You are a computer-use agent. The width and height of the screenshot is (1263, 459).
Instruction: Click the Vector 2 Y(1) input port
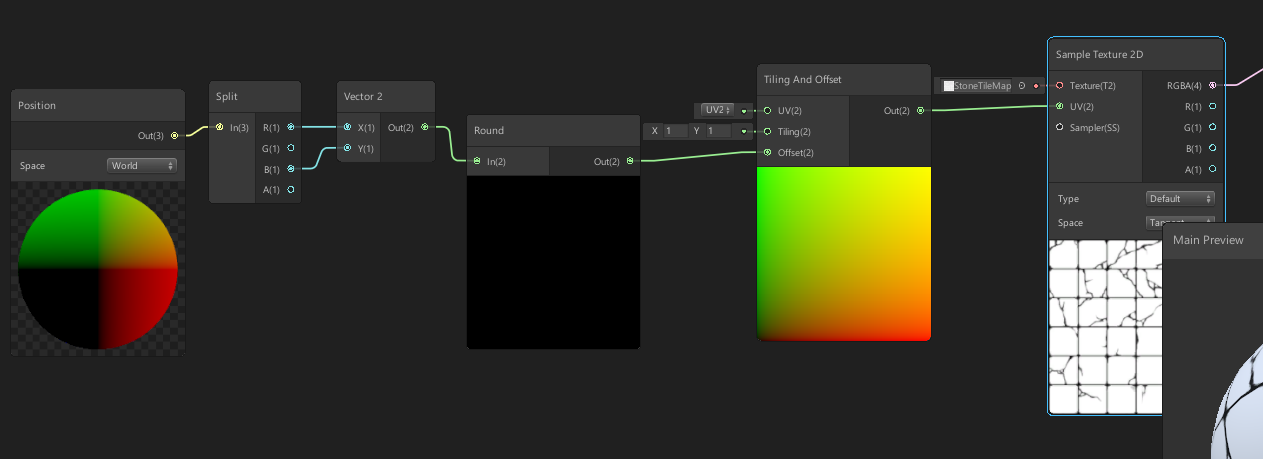click(347, 148)
